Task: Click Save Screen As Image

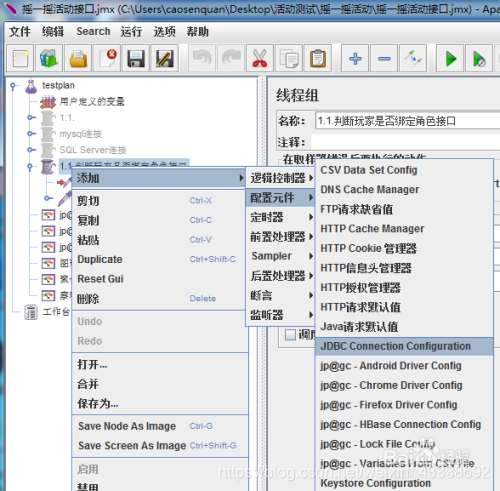Action: tap(159, 446)
